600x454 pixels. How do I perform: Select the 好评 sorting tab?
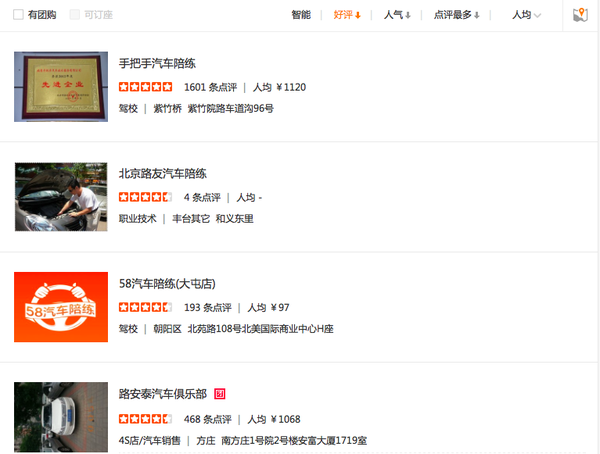[x=347, y=15]
